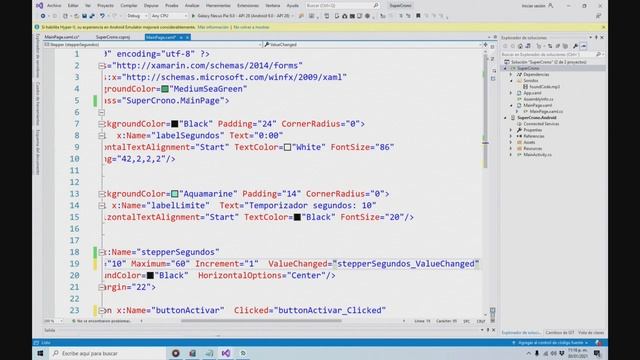640x360 pixels.
Task: Open the Stepper (stepperSegundos) element dropdown
Action: pyautogui.click(x=152, y=44)
